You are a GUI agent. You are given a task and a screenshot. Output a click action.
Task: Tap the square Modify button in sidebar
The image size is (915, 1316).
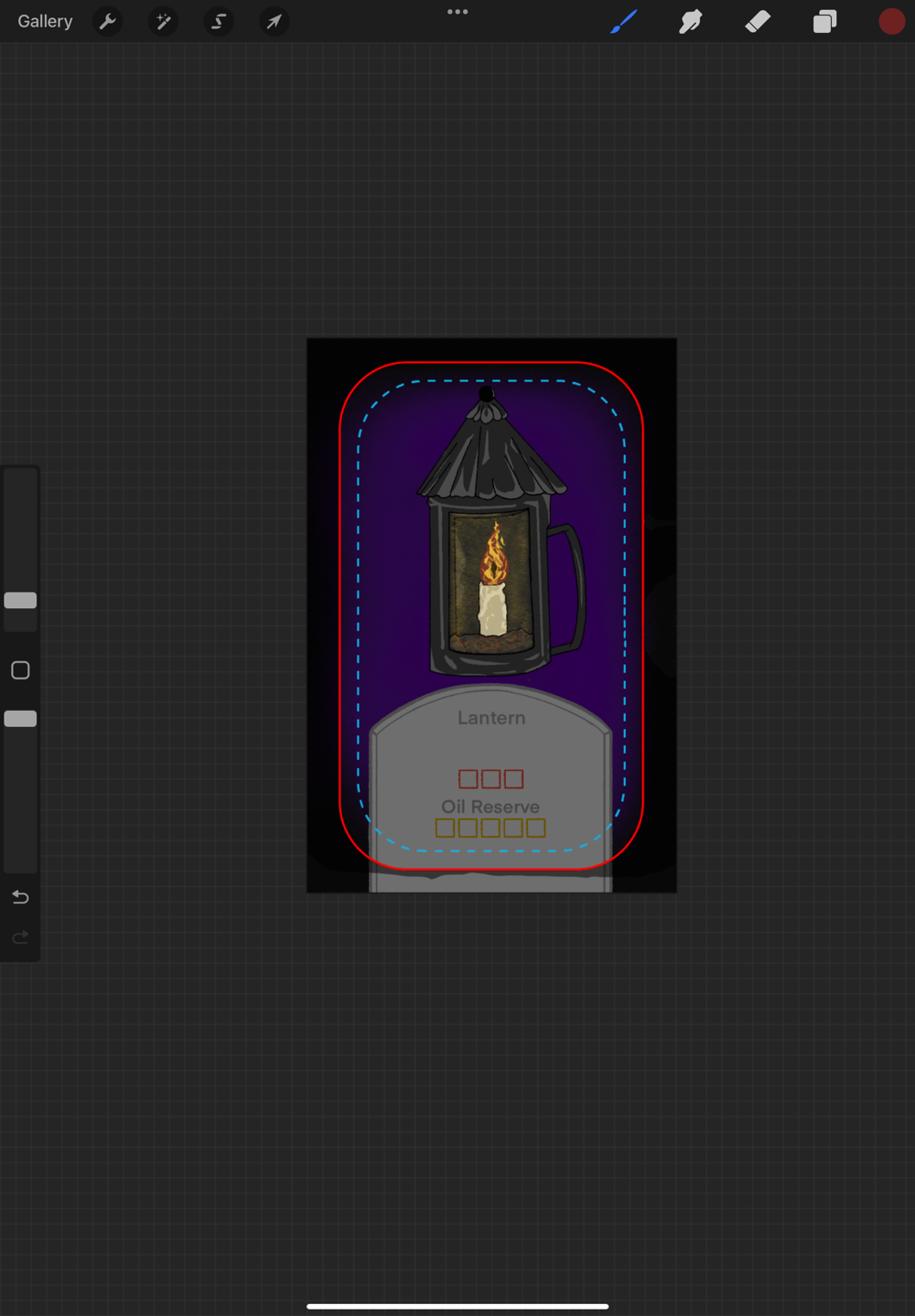20,670
